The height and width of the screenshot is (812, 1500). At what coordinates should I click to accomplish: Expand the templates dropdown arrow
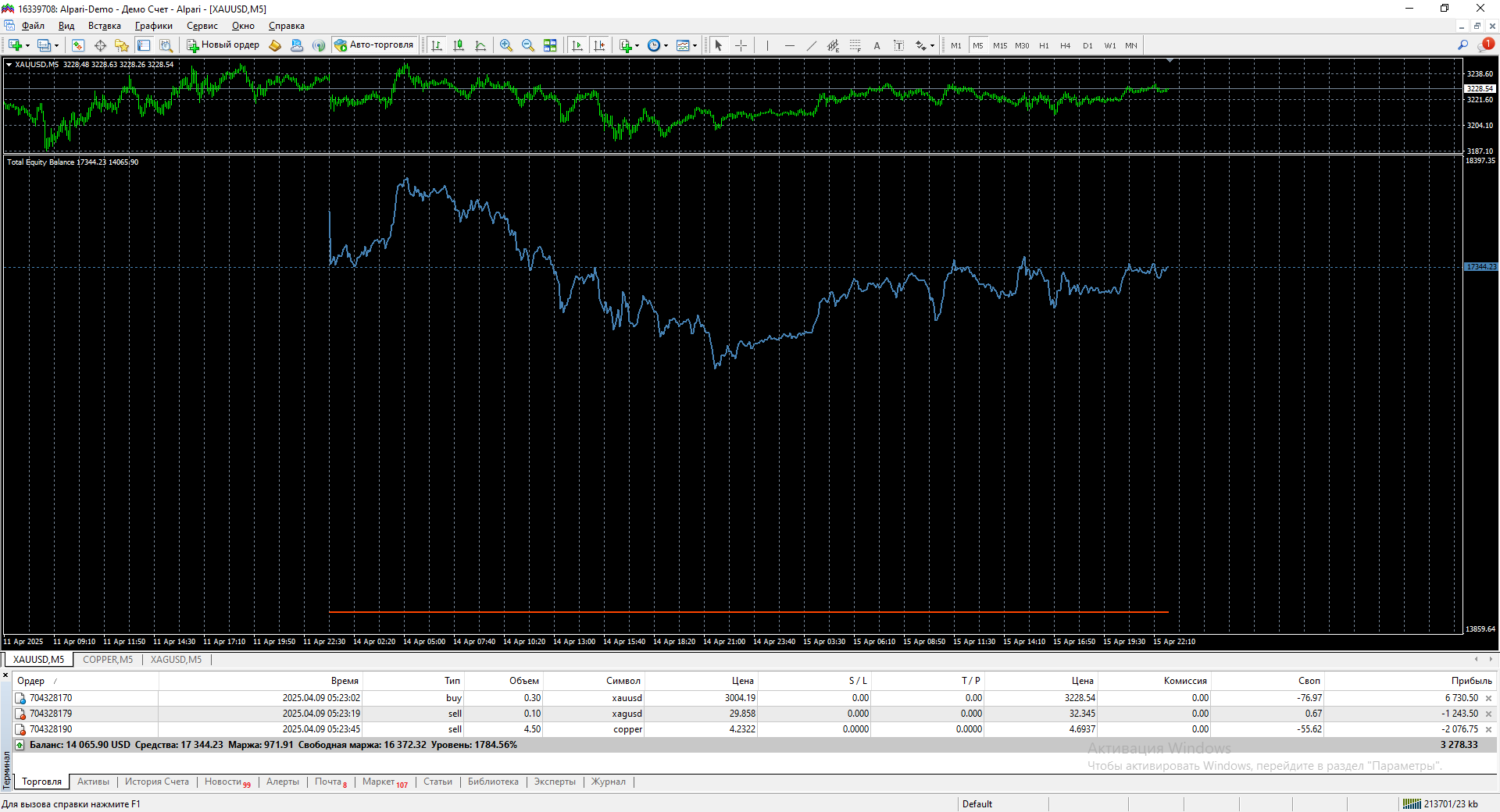pos(695,45)
